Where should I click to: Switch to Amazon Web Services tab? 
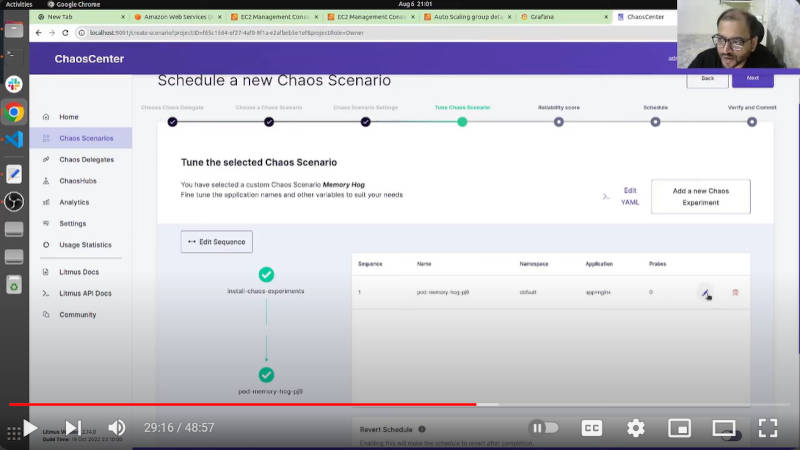[177, 17]
